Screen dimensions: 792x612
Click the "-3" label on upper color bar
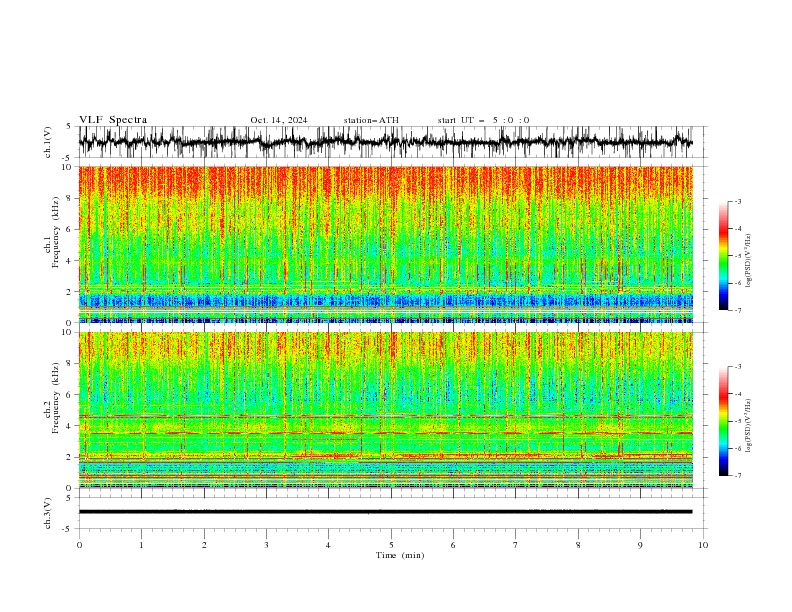point(738,201)
